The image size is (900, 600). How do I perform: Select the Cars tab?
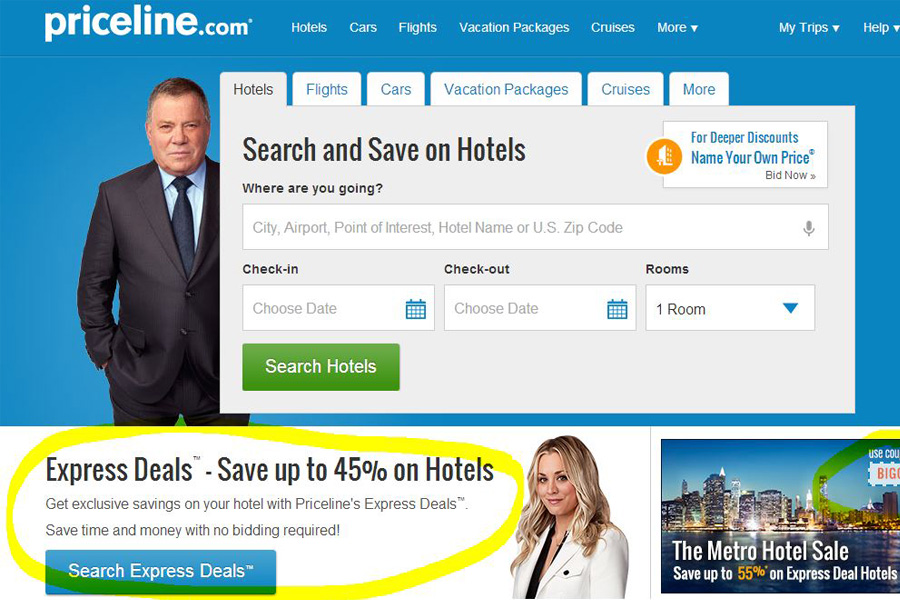pos(395,90)
